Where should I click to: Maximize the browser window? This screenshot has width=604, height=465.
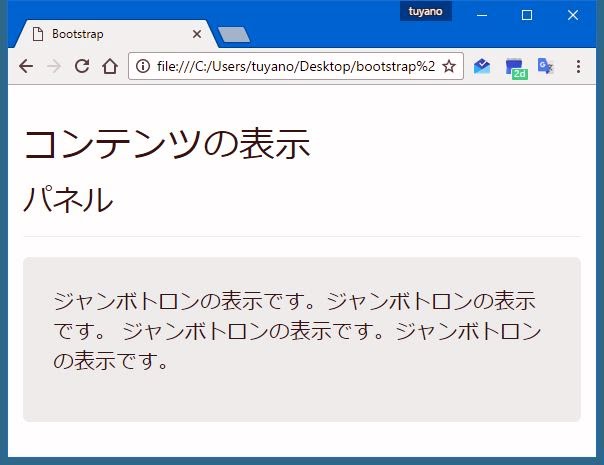[x=527, y=14]
